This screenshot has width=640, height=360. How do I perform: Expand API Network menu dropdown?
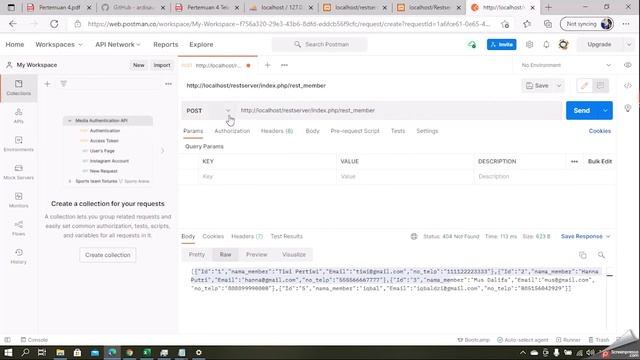(118, 44)
